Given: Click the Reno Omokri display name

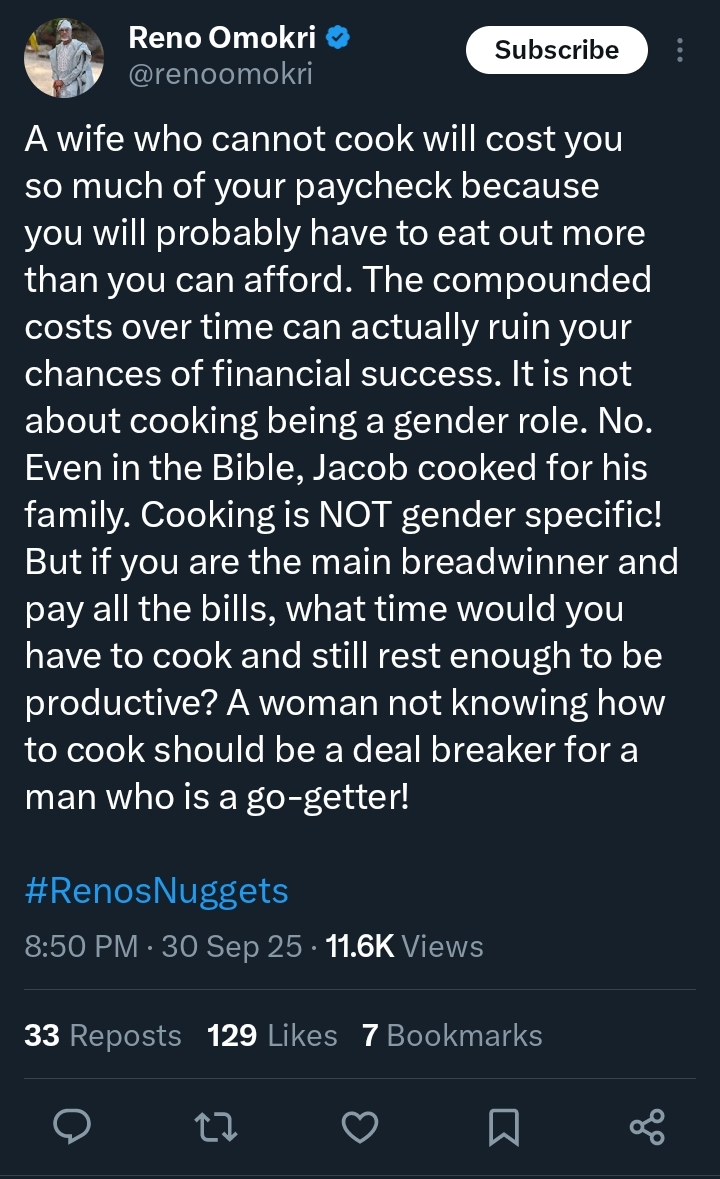Looking at the screenshot, I should (222, 39).
